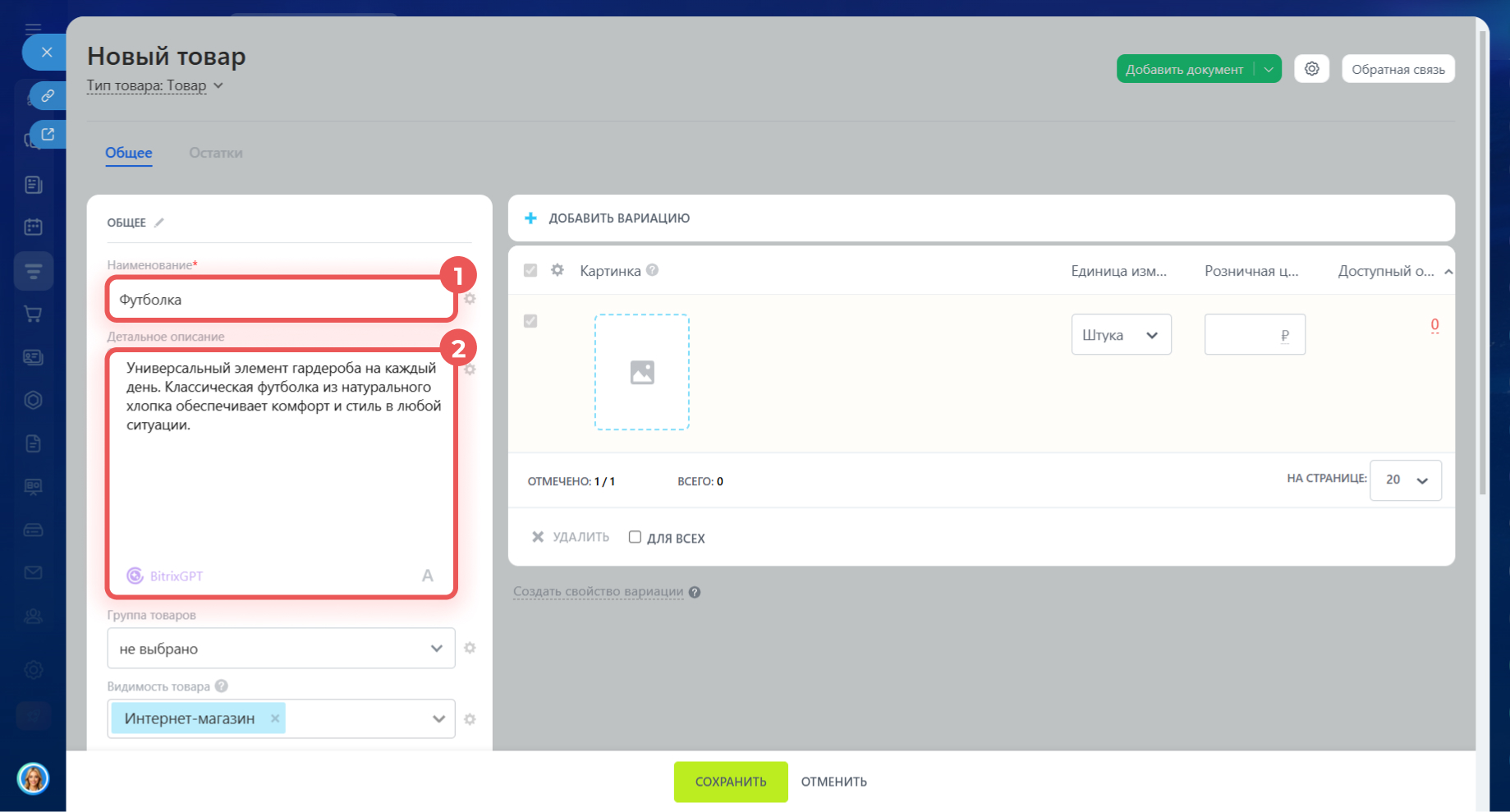Open the Штука unit dropdown
The height and width of the screenshot is (812, 1510).
(x=1121, y=335)
